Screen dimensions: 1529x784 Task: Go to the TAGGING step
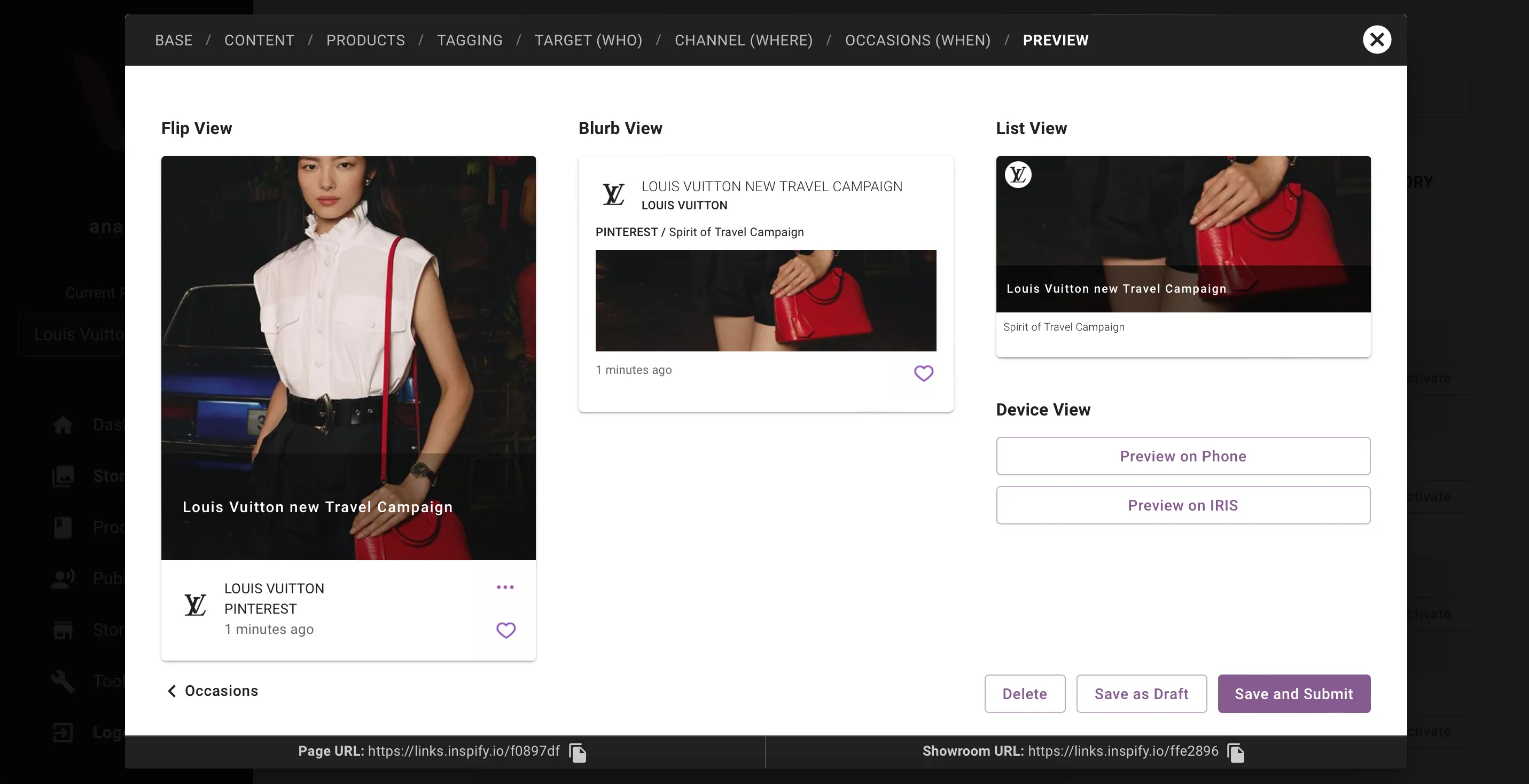click(470, 41)
